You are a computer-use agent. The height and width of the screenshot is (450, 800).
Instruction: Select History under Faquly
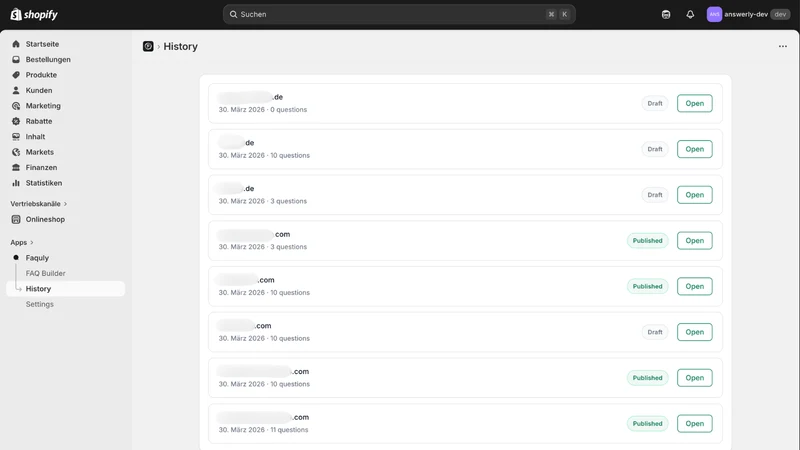pyautogui.click(x=65, y=289)
